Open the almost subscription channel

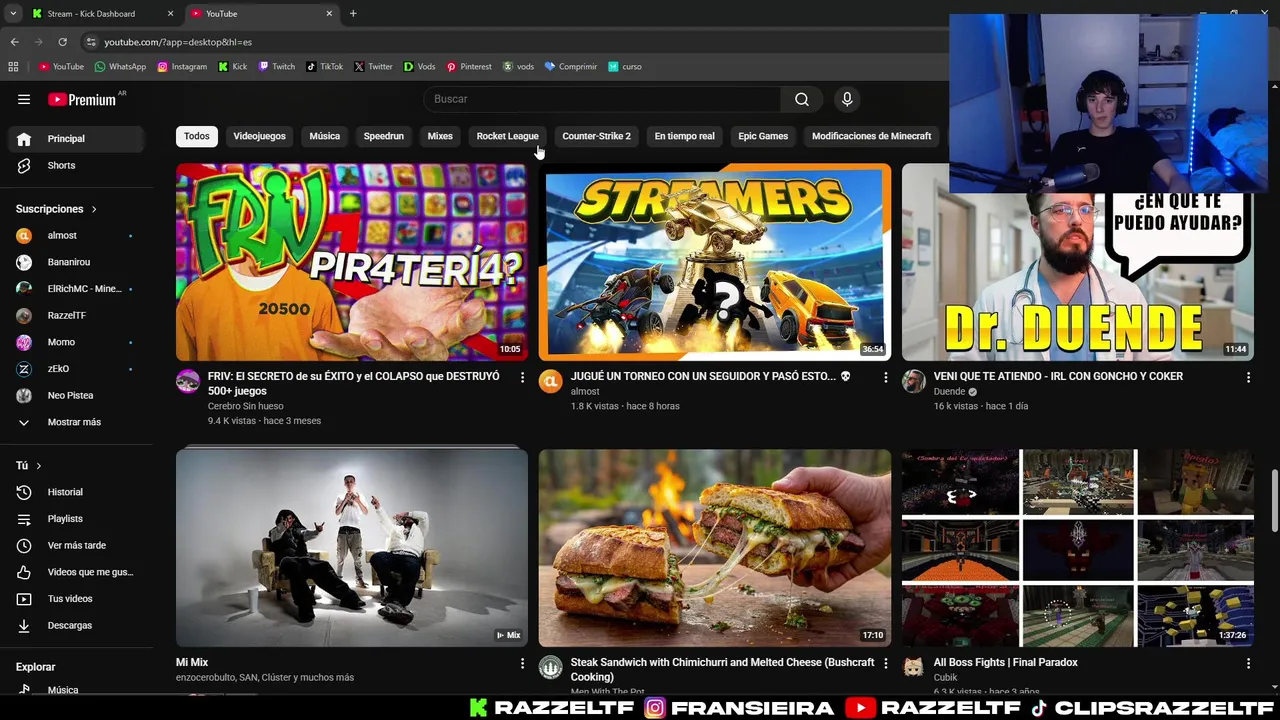(76, 235)
